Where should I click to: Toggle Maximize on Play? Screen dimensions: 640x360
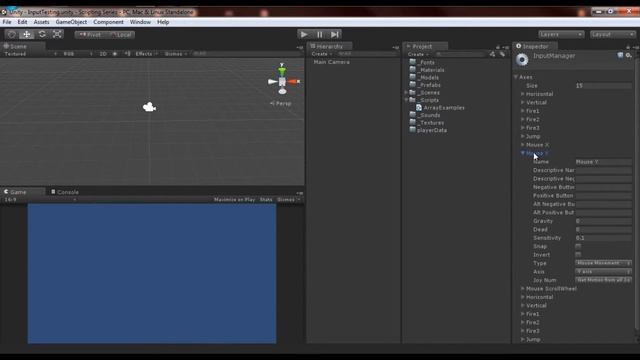click(x=234, y=200)
